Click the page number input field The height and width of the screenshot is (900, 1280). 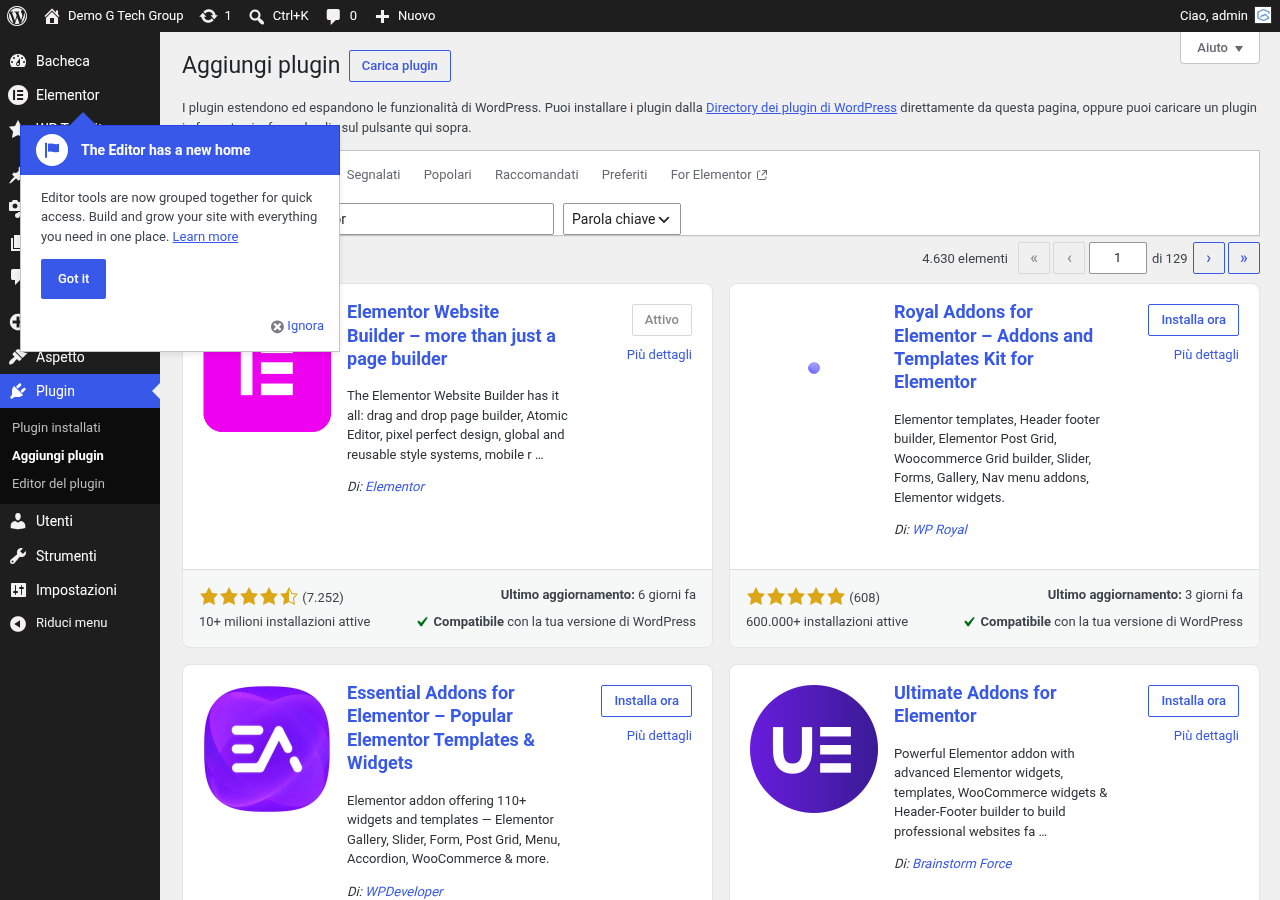click(x=1118, y=258)
